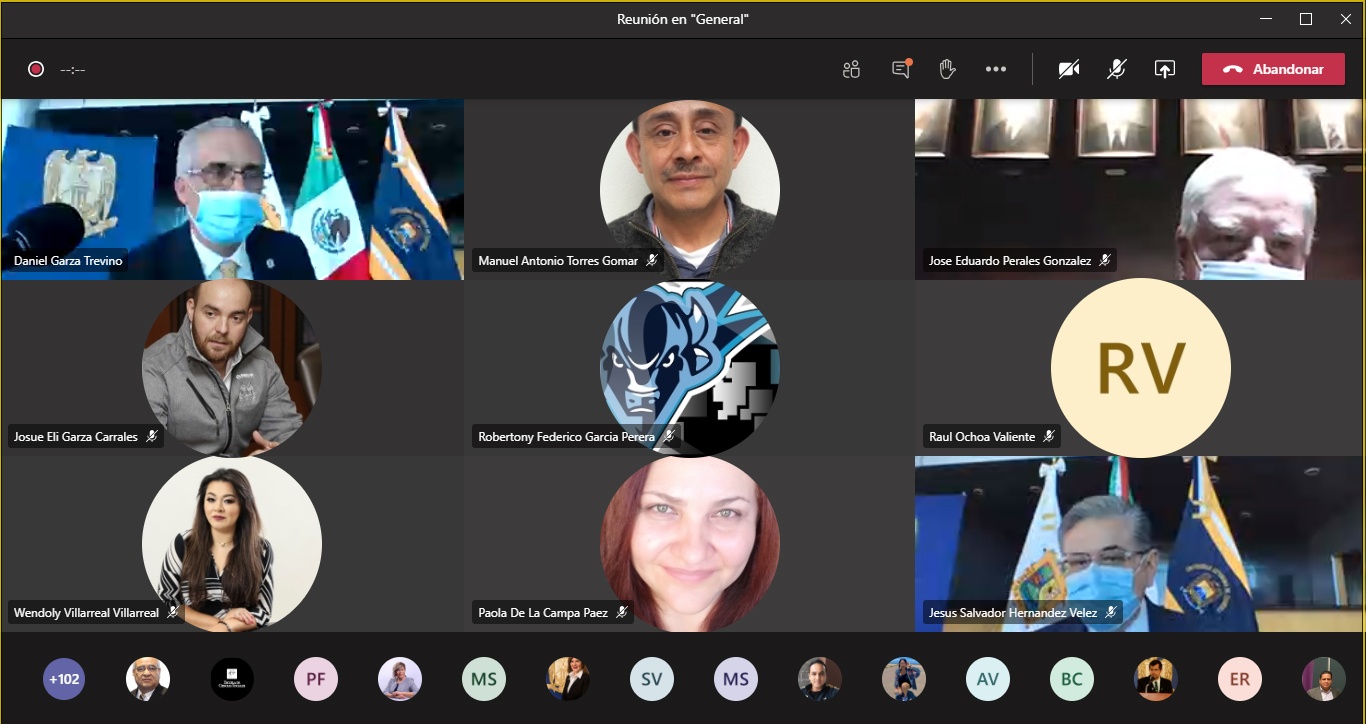Unmute the microphone
The image size is (1366, 724).
[1117, 69]
